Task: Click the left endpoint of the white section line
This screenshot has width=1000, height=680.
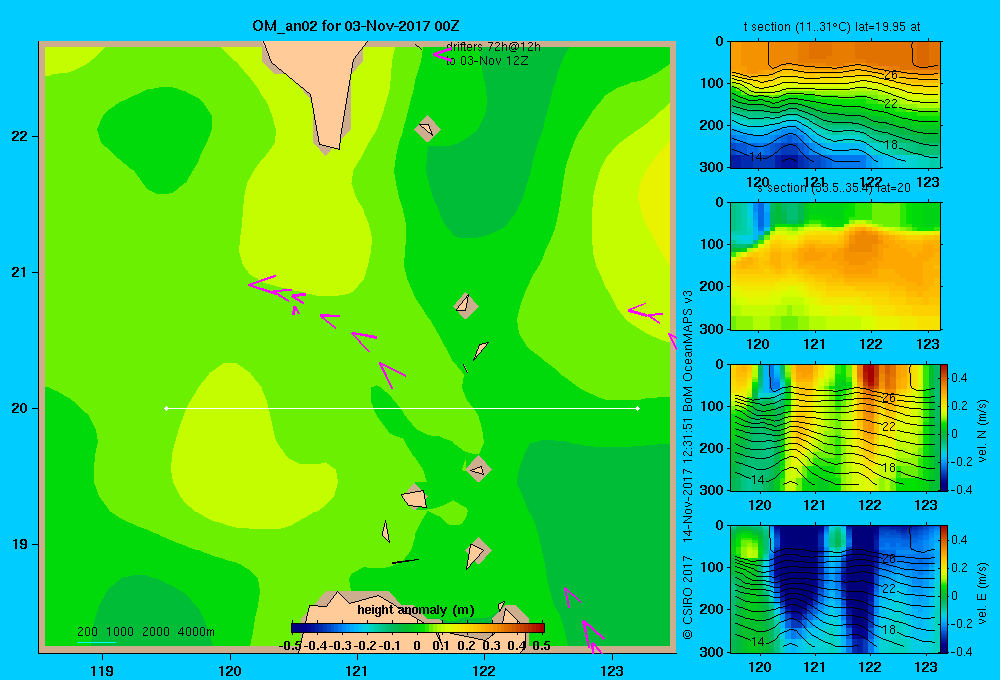Action: (166, 408)
